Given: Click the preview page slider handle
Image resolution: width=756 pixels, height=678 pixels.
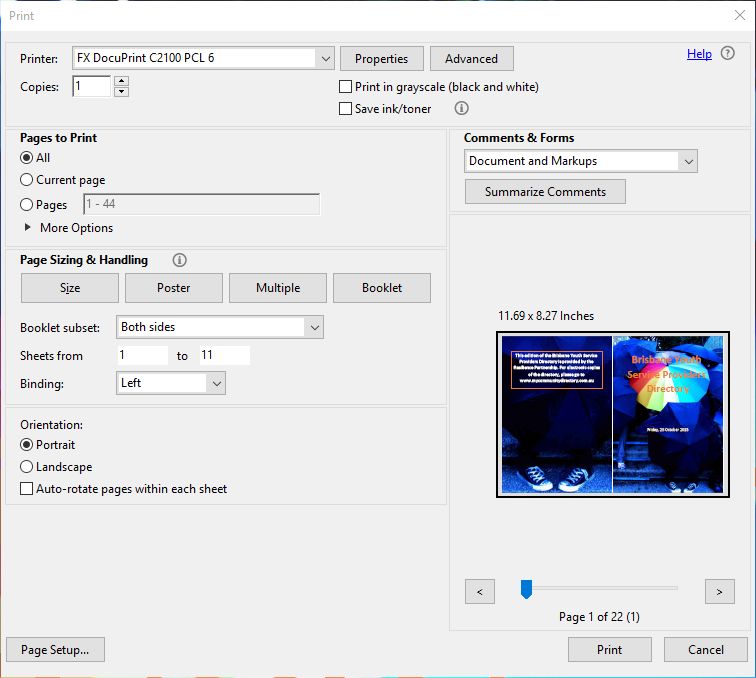Looking at the screenshot, I should [526, 589].
